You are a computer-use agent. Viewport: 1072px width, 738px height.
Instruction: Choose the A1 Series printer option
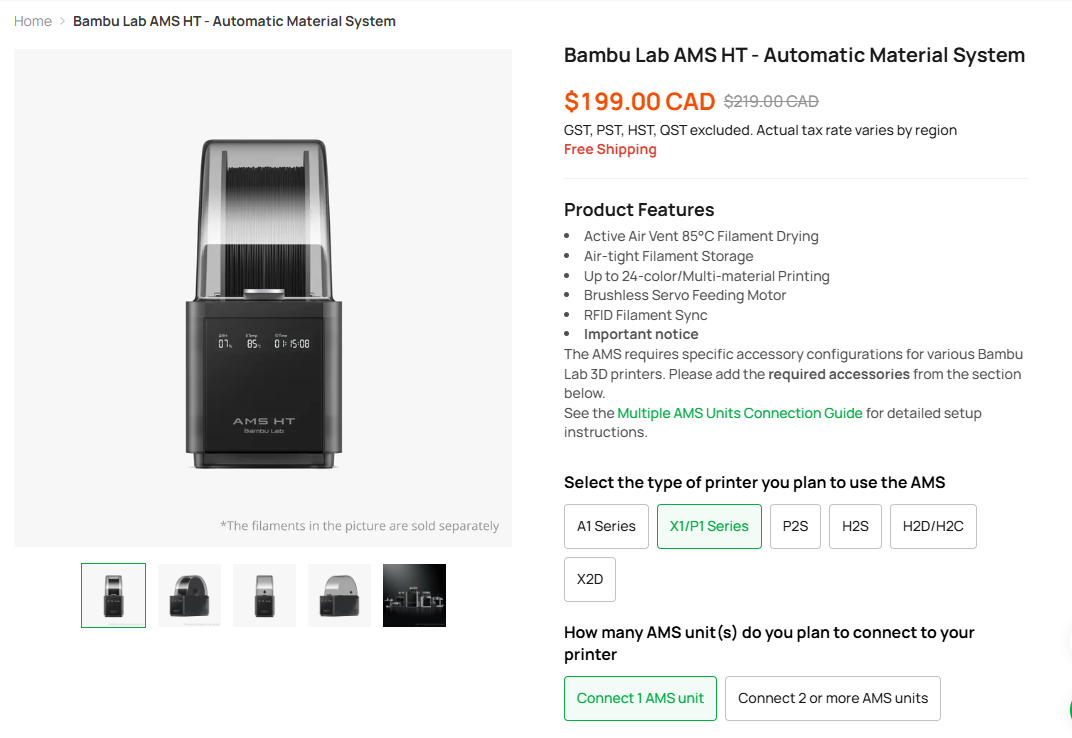pyautogui.click(x=606, y=526)
